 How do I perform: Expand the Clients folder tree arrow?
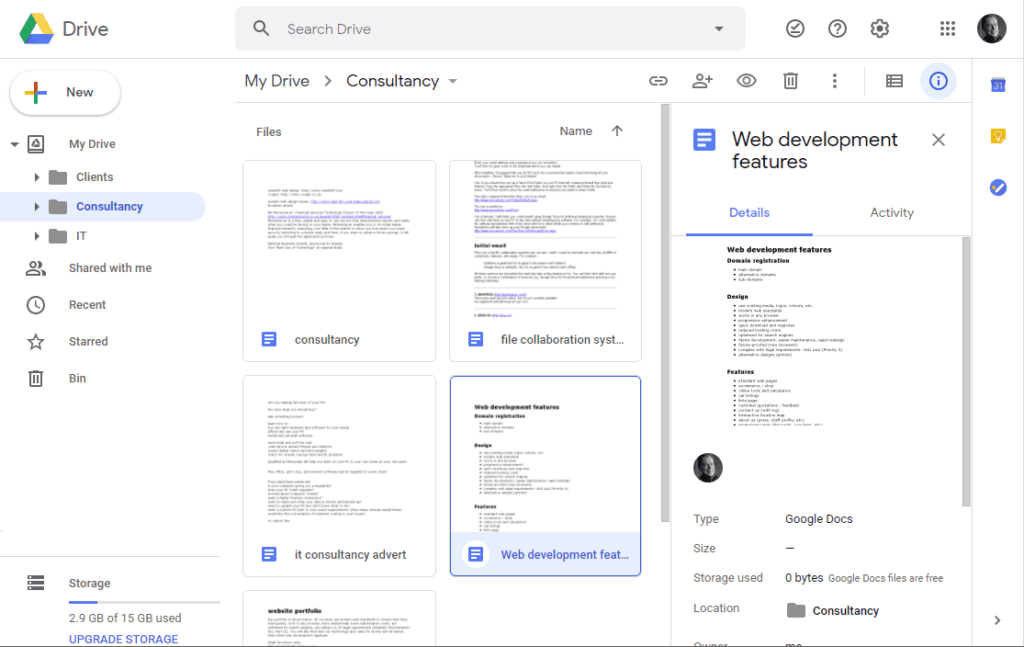tap(37, 177)
